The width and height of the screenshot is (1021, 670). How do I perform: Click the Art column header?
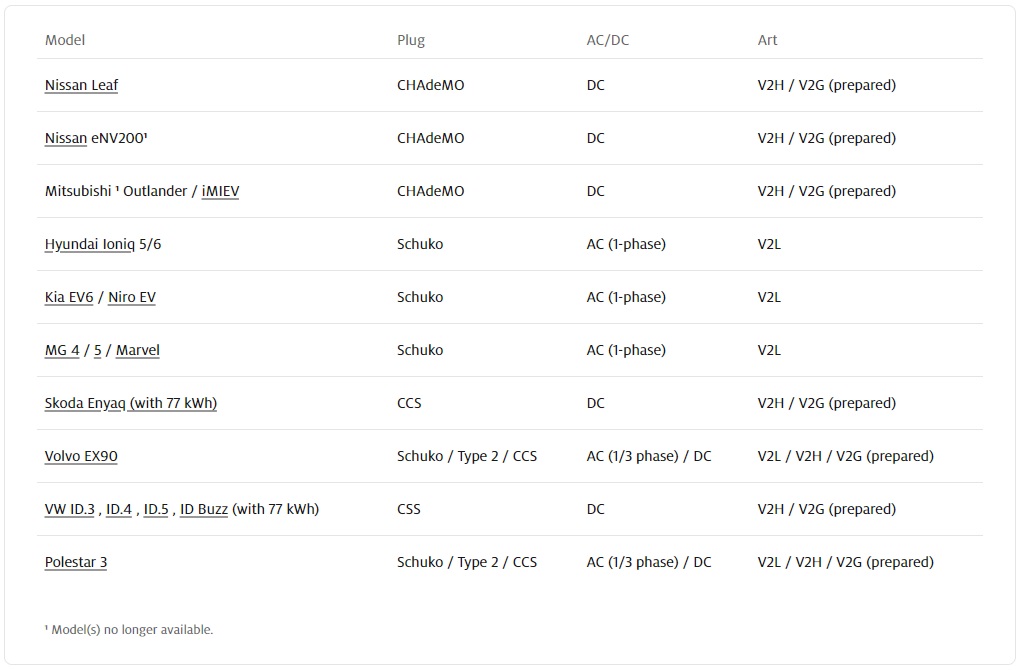pos(767,40)
